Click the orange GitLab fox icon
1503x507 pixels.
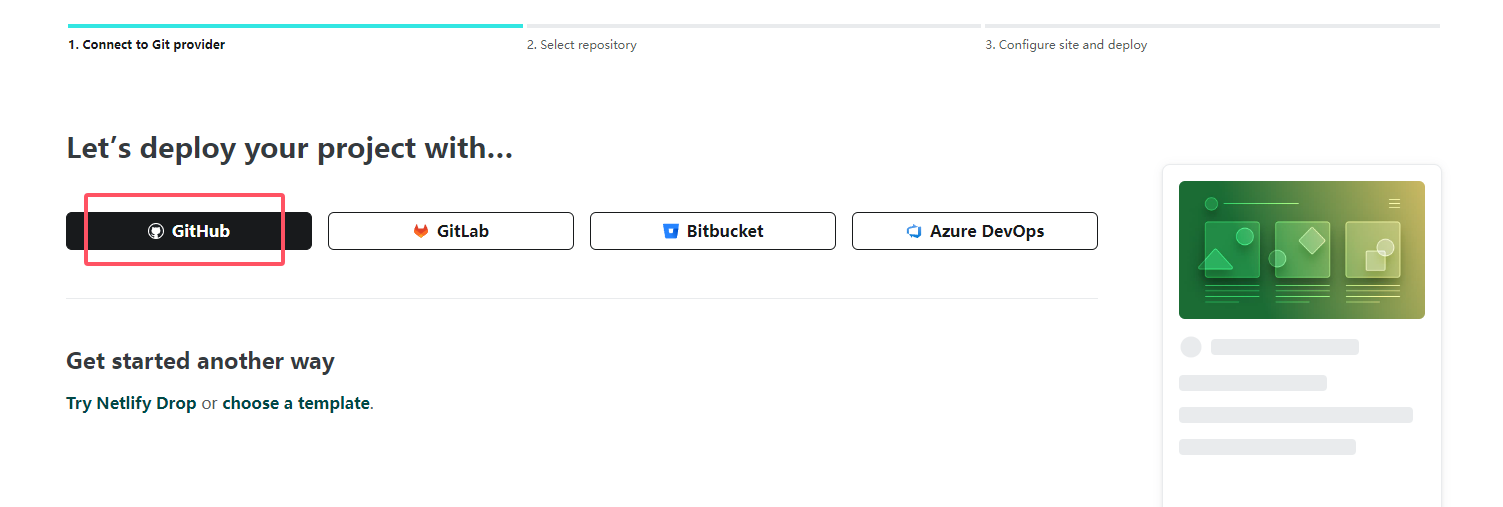[421, 231]
